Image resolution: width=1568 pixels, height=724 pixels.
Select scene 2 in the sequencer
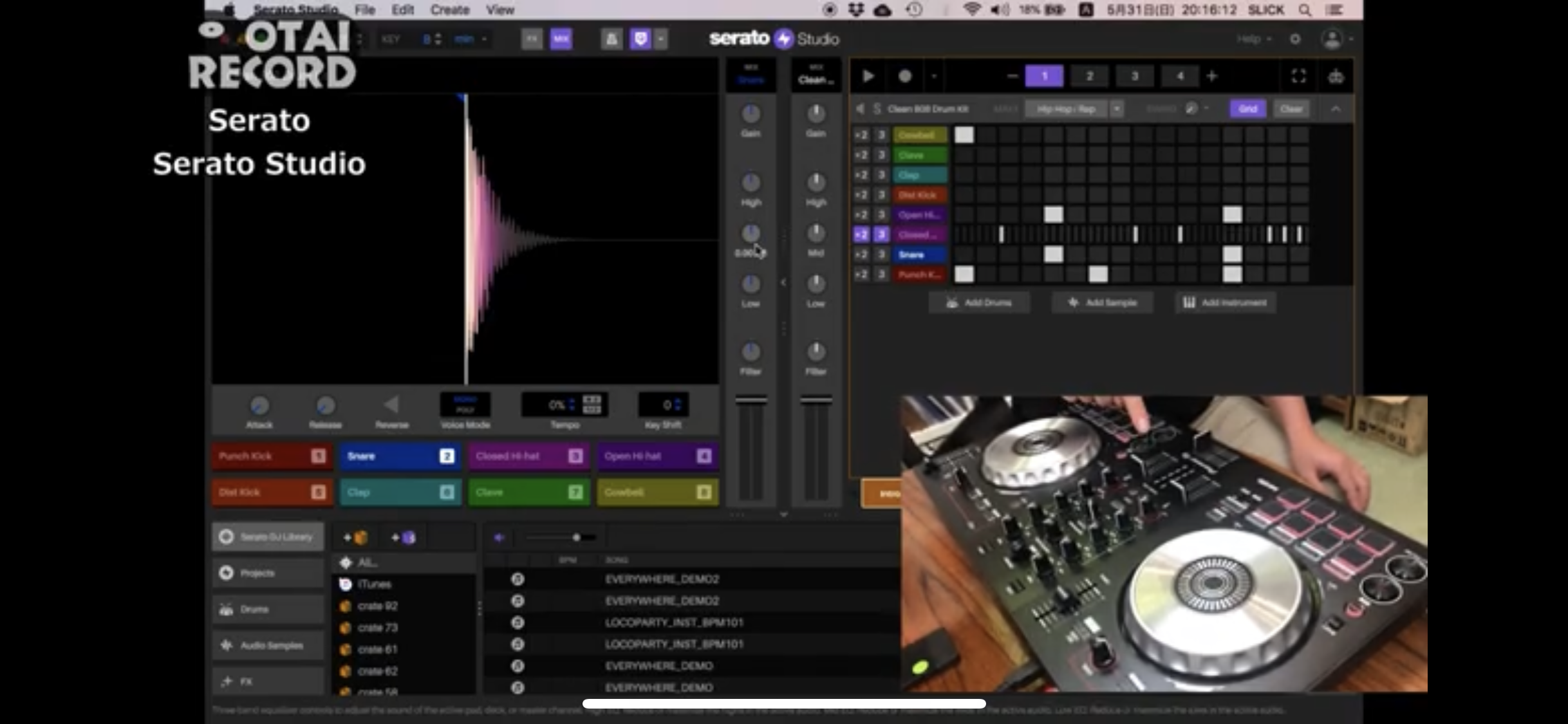pyautogui.click(x=1089, y=76)
